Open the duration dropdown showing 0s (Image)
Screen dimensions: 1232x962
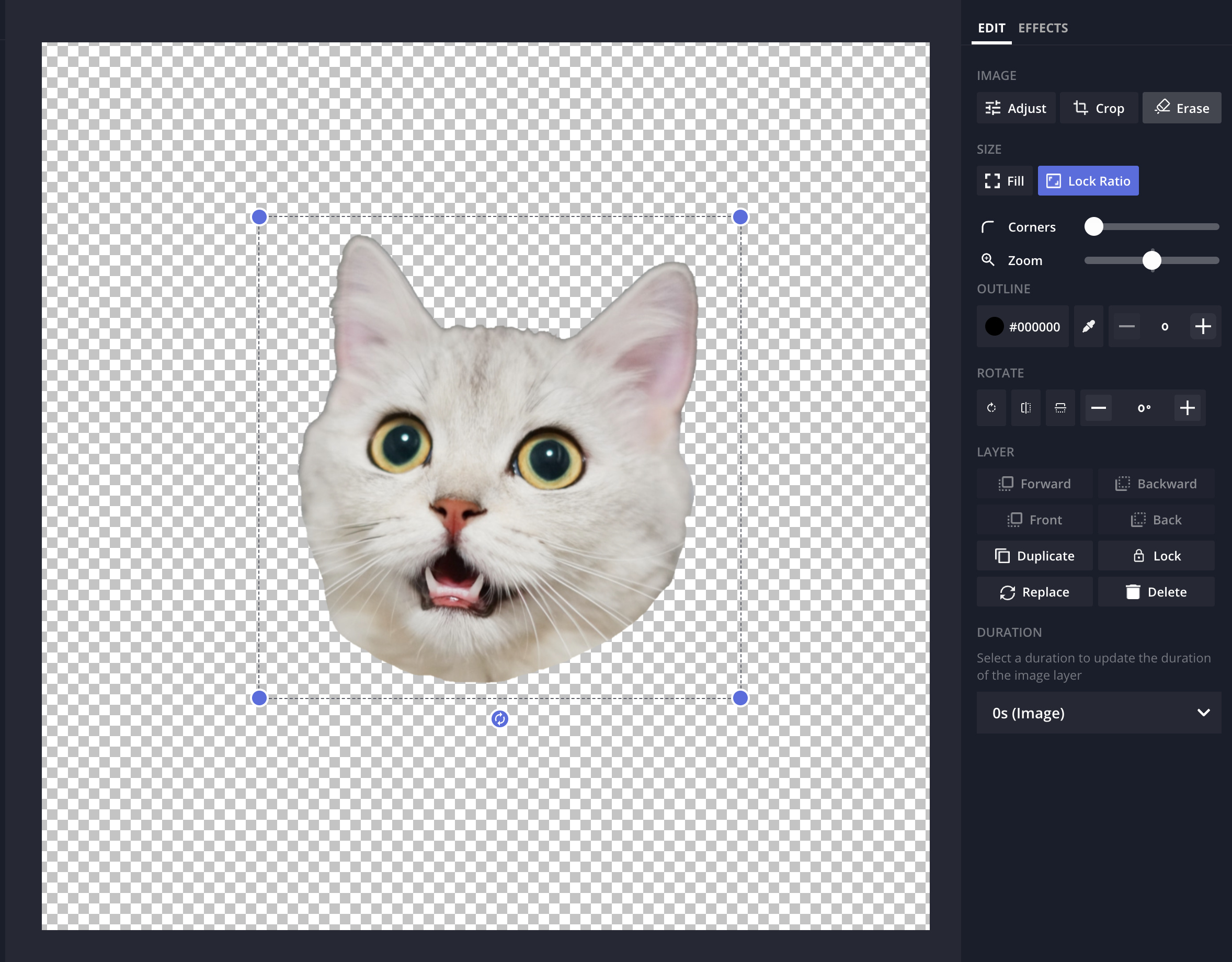click(x=1098, y=713)
